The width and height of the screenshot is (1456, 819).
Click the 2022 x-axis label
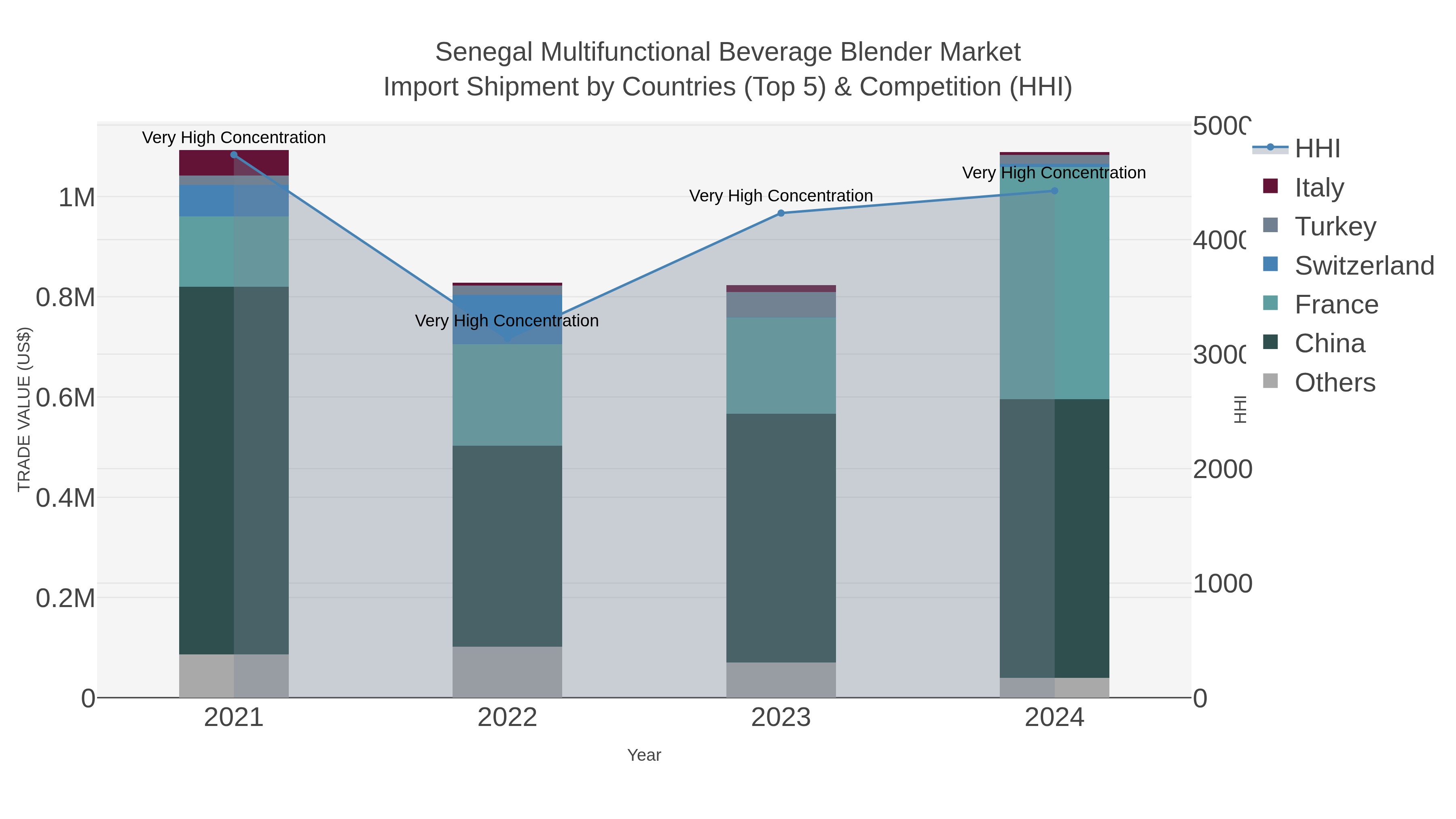pyautogui.click(x=508, y=718)
